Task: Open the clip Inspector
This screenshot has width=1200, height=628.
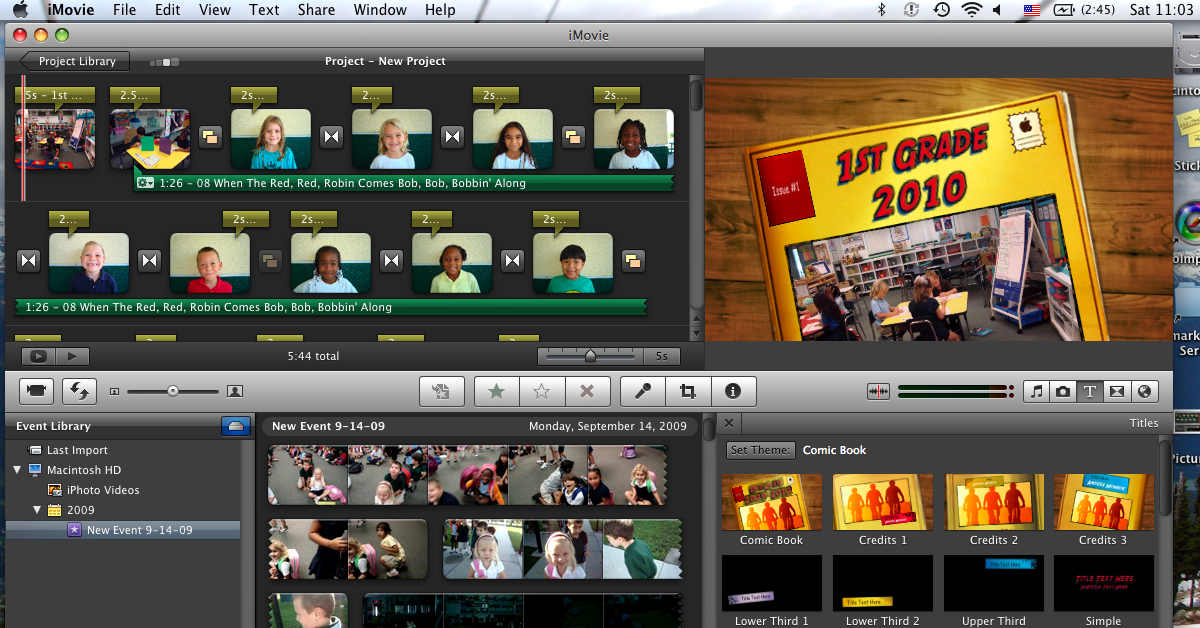Action: 733,391
